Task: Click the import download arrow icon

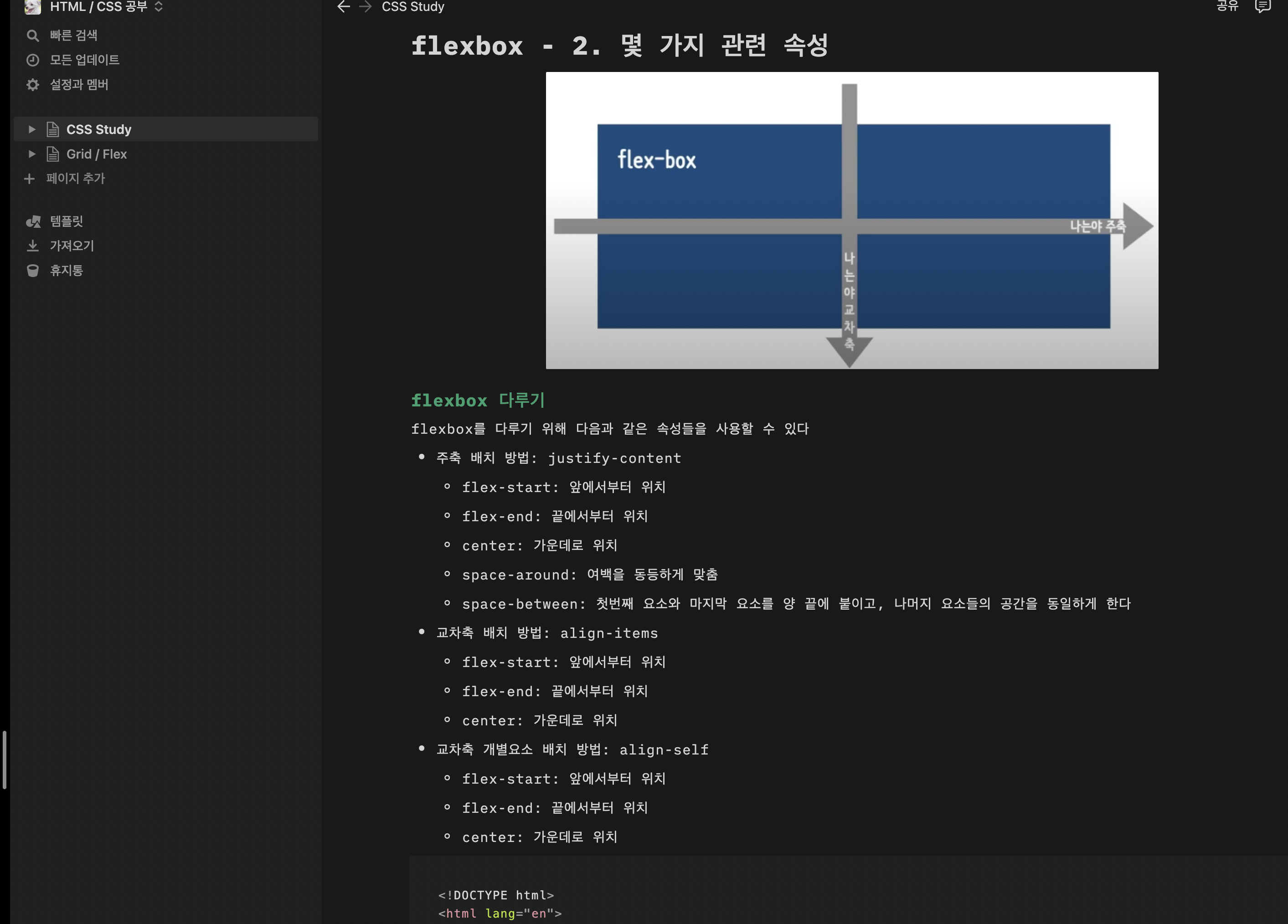Action: [x=33, y=246]
